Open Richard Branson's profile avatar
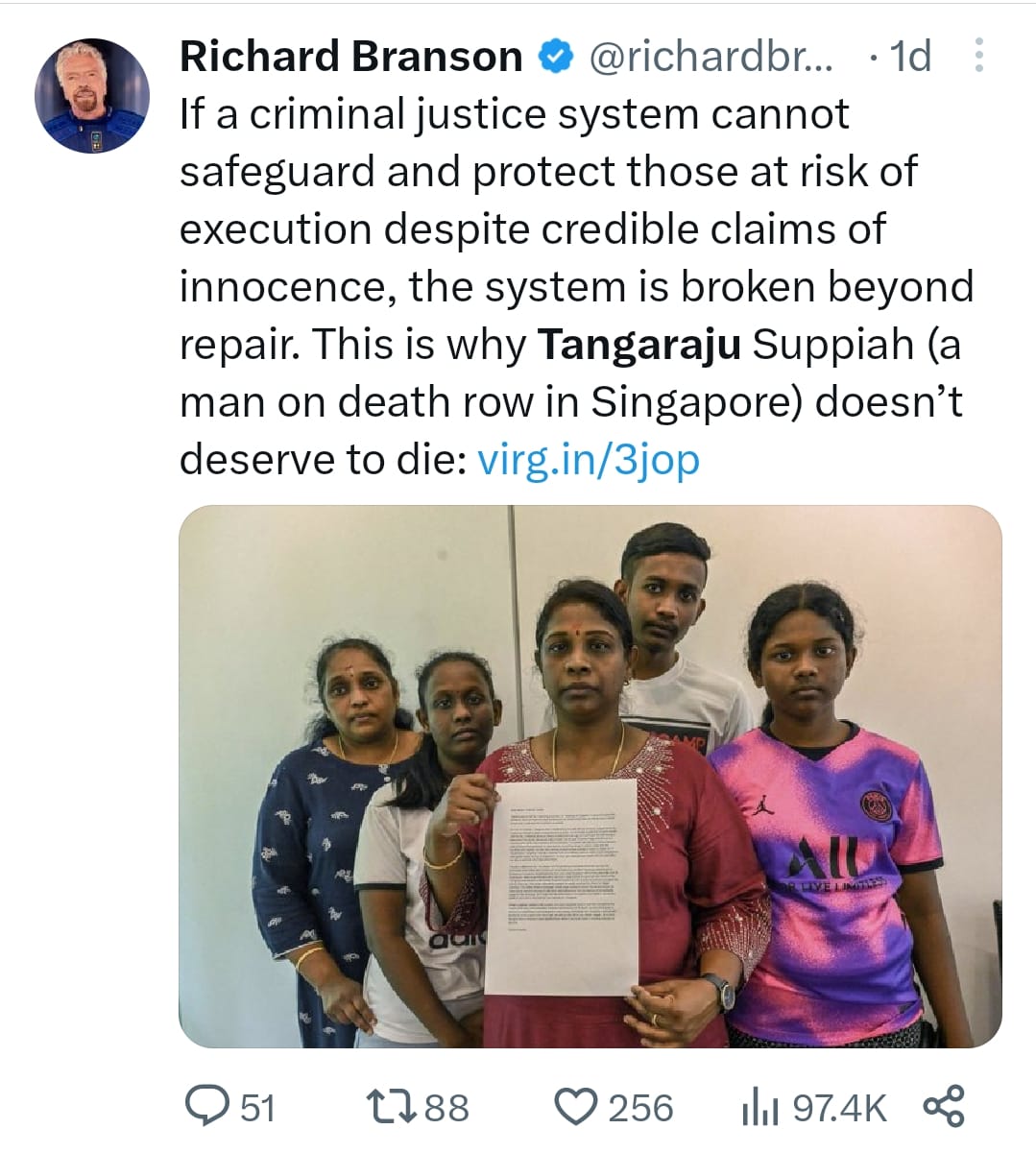This screenshot has height=1153, width=1036. (92, 95)
